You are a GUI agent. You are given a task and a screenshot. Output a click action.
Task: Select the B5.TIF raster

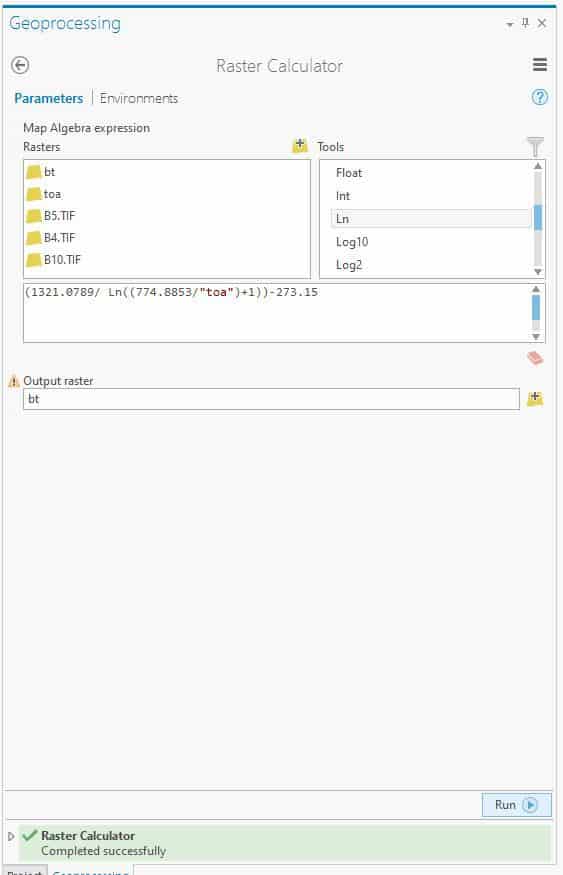click(51, 216)
